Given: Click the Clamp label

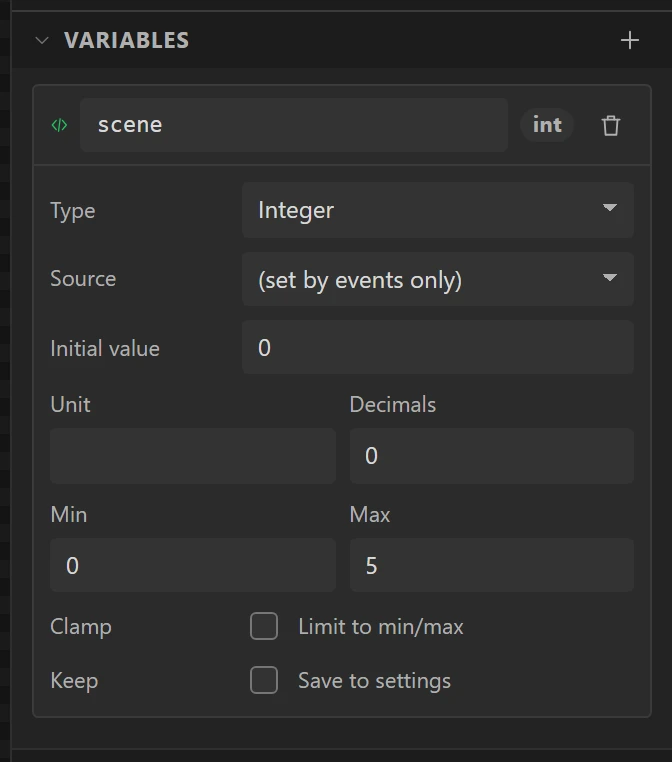Looking at the screenshot, I should coord(81,626).
